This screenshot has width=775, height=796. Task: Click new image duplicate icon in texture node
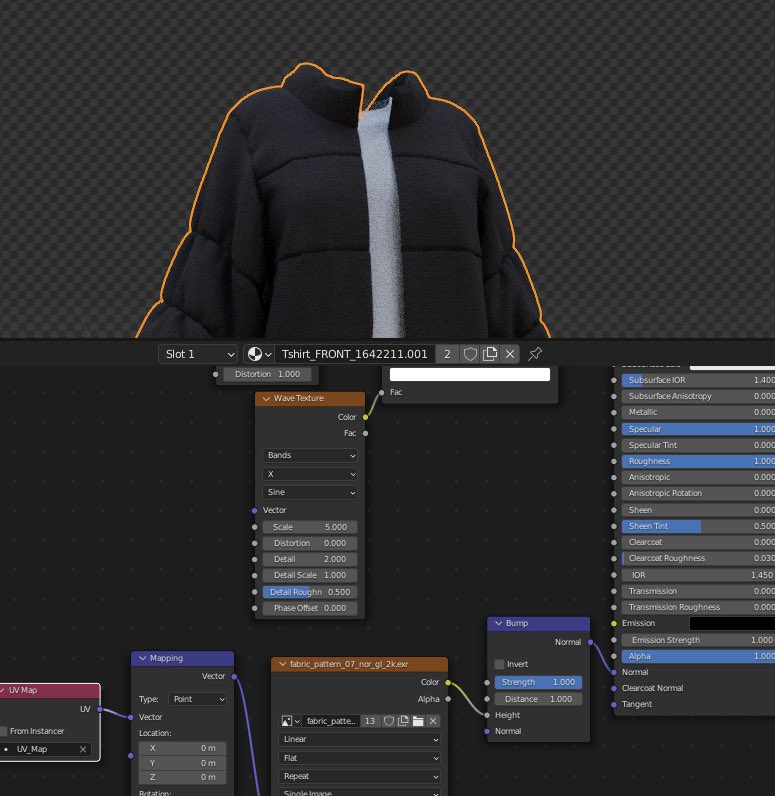tap(403, 721)
